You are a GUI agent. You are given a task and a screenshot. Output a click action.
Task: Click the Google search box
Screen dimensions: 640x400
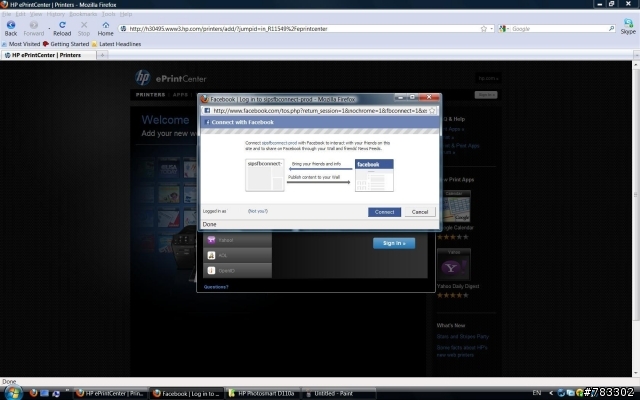click(x=559, y=29)
